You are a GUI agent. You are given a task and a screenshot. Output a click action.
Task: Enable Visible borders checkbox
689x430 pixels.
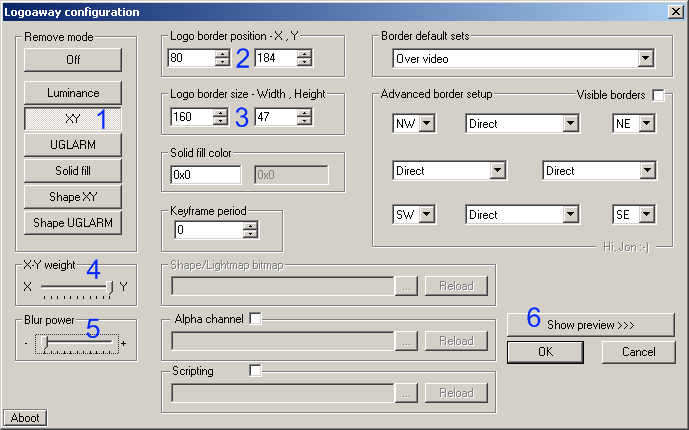pyautogui.click(x=658, y=95)
